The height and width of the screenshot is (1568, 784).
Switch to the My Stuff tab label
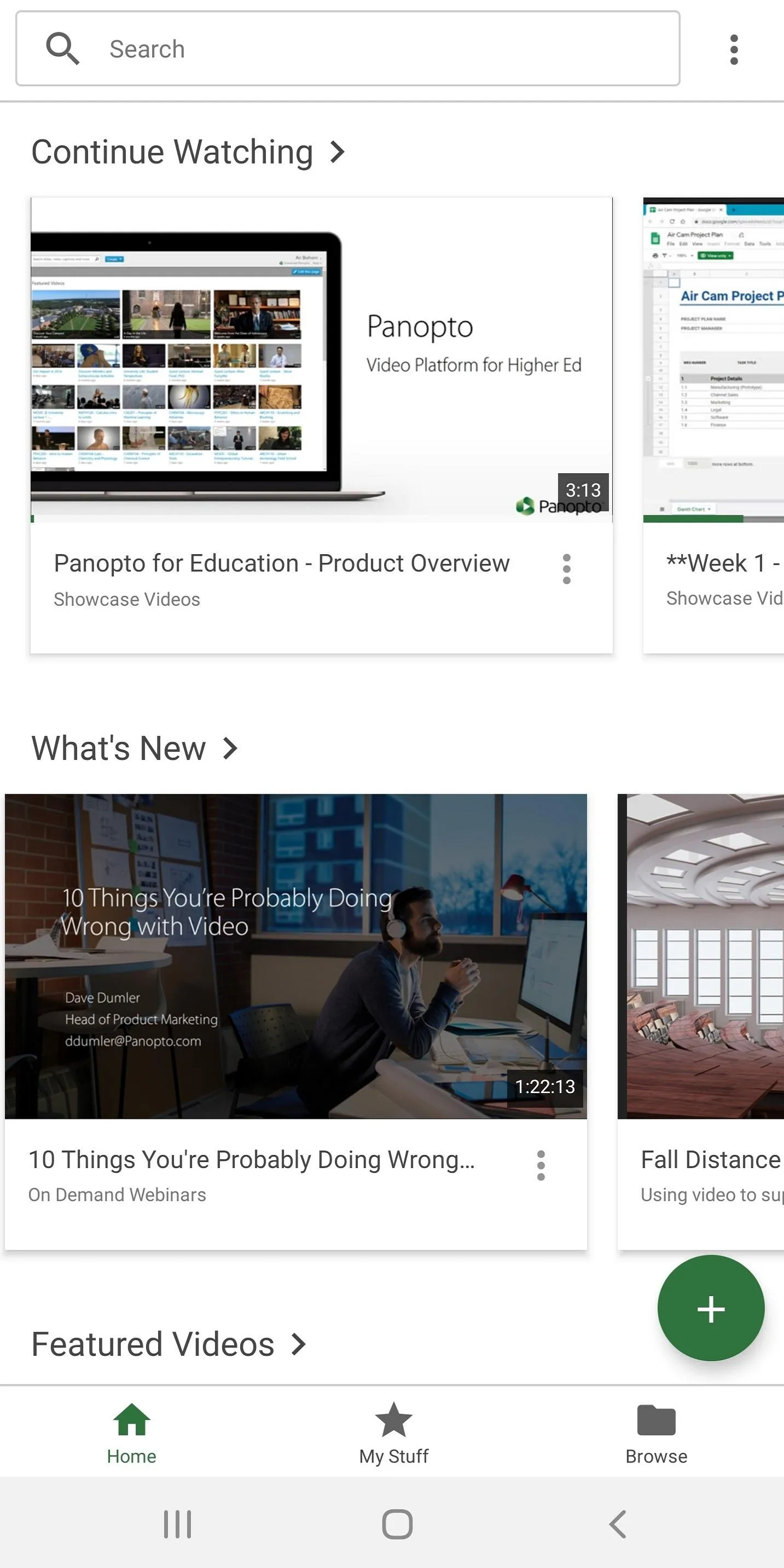(x=394, y=1456)
